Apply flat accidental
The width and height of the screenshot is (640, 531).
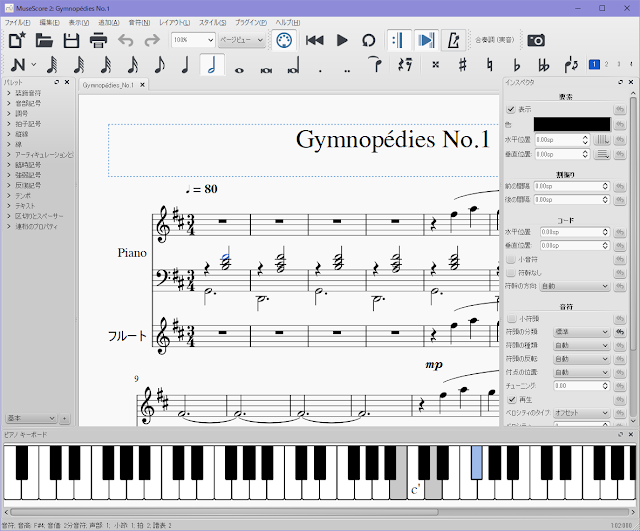[516, 64]
